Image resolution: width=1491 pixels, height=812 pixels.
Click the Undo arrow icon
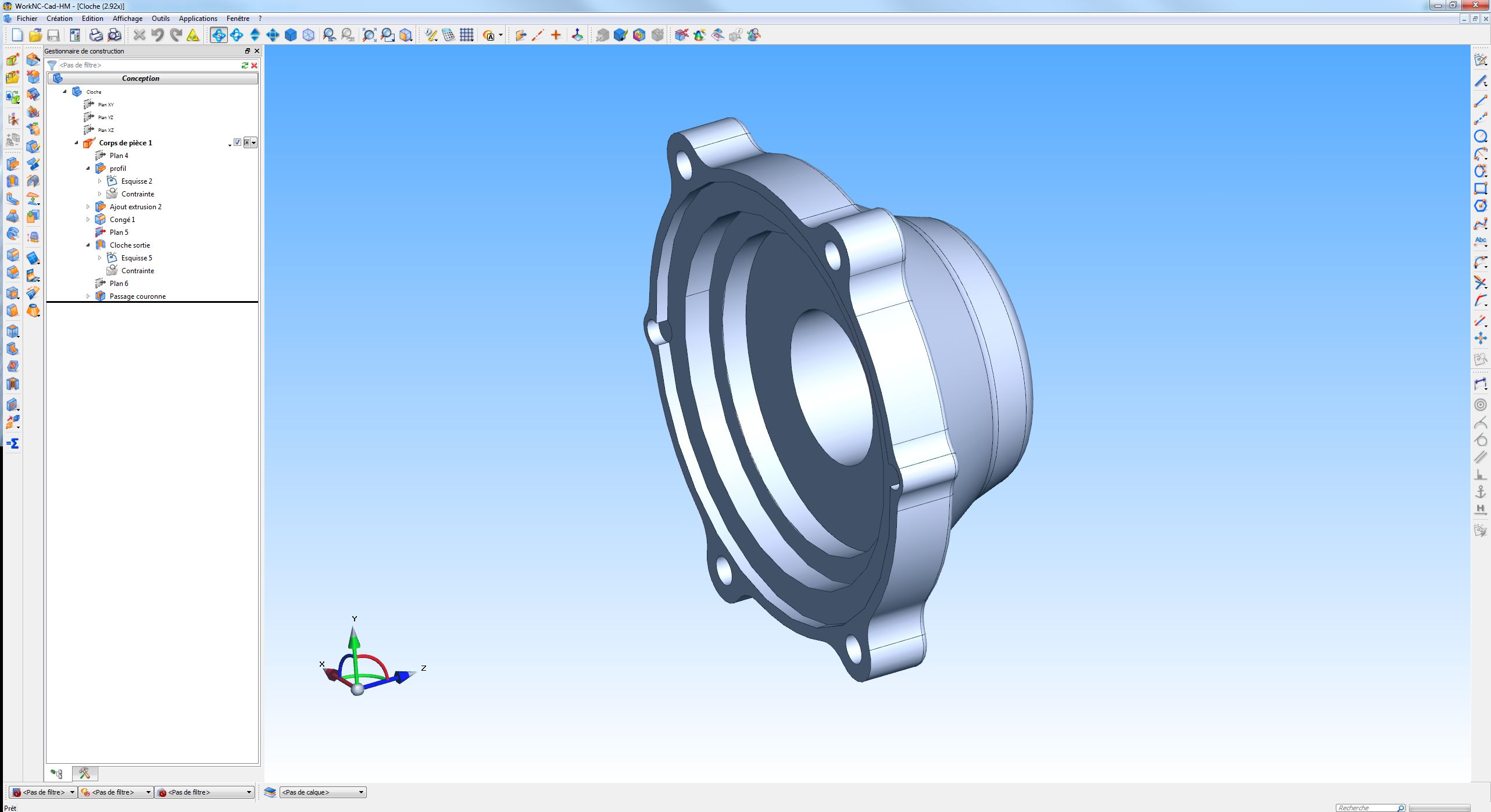(158, 35)
